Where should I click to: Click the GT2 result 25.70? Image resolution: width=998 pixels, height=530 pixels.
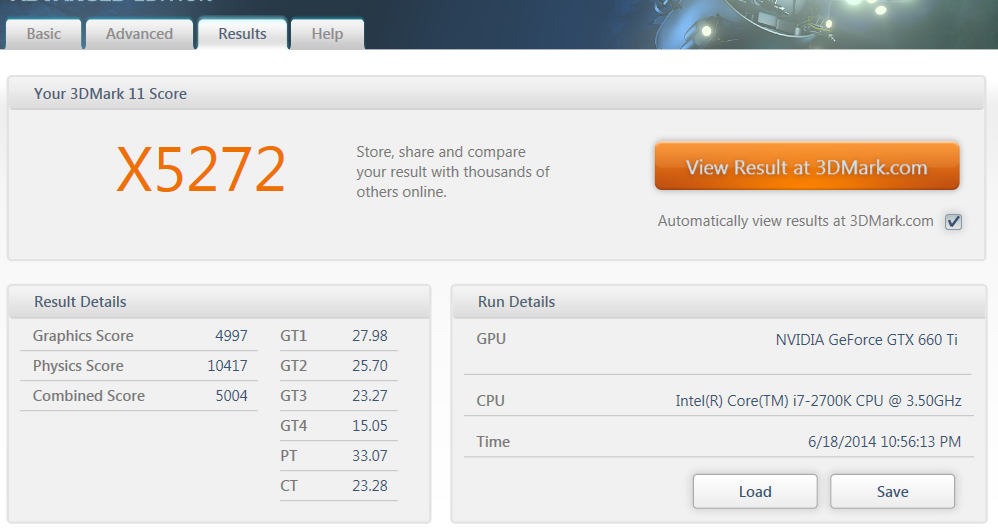point(370,366)
